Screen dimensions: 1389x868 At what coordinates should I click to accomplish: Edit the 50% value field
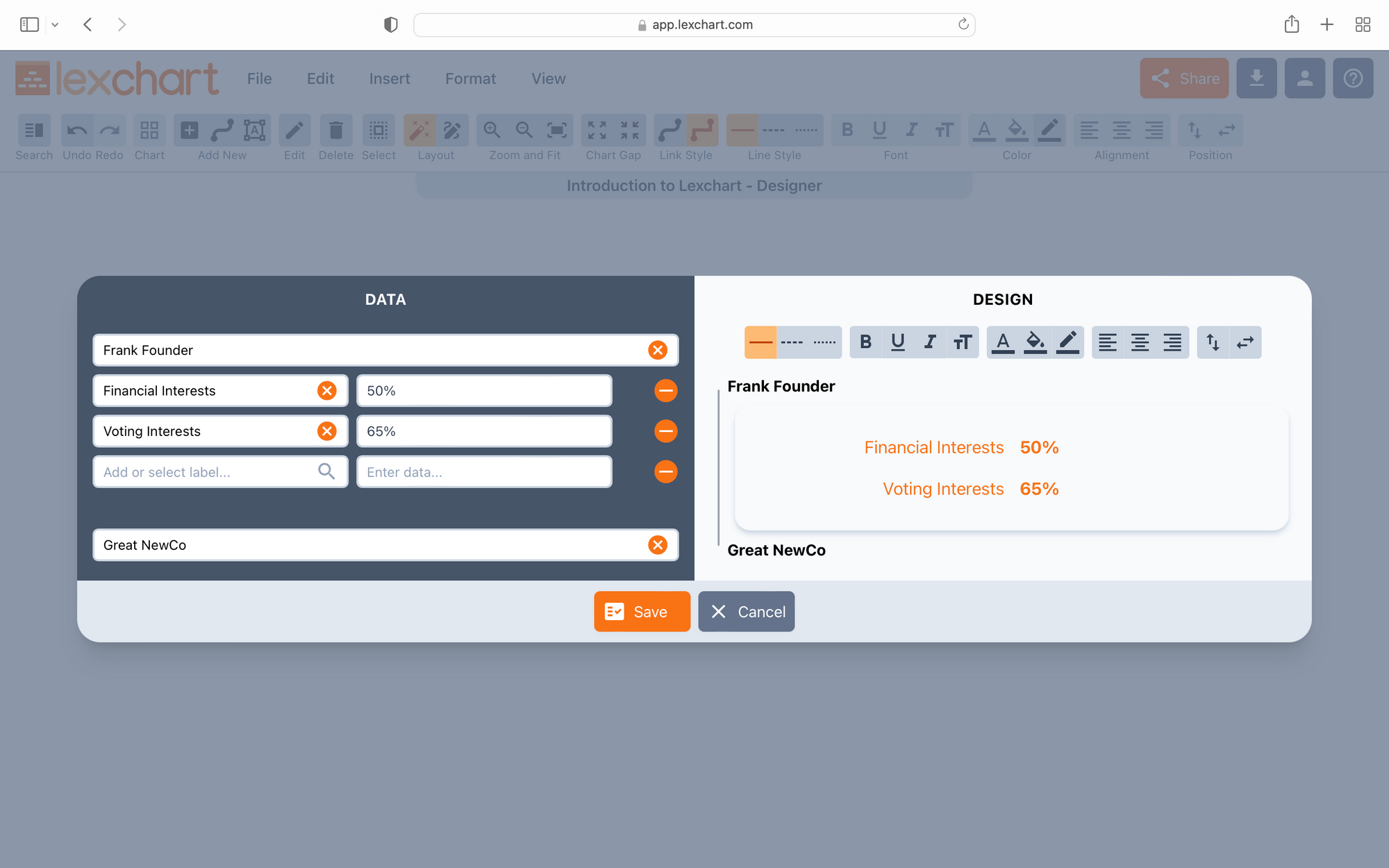(x=484, y=391)
